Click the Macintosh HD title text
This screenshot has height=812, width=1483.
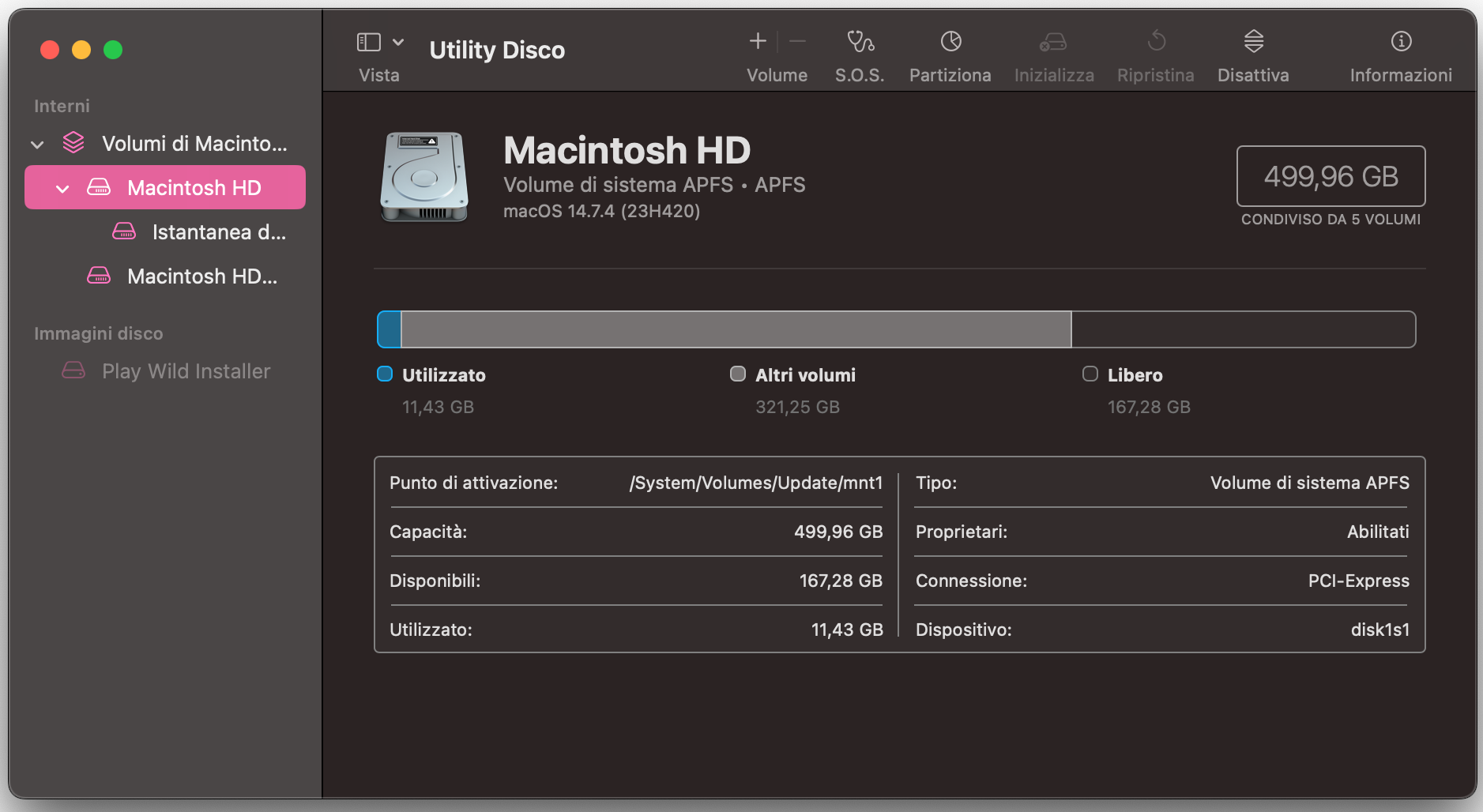(626, 150)
